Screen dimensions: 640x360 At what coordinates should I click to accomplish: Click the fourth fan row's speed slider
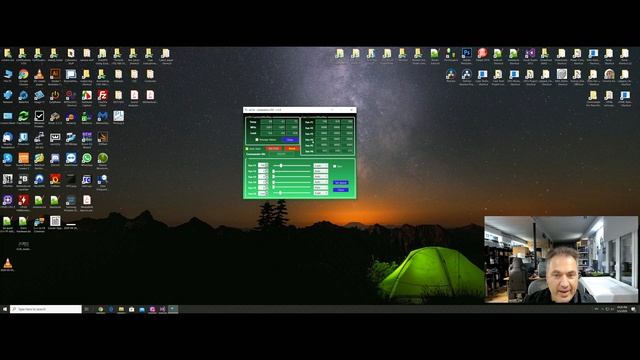pyautogui.click(x=292, y=182)
